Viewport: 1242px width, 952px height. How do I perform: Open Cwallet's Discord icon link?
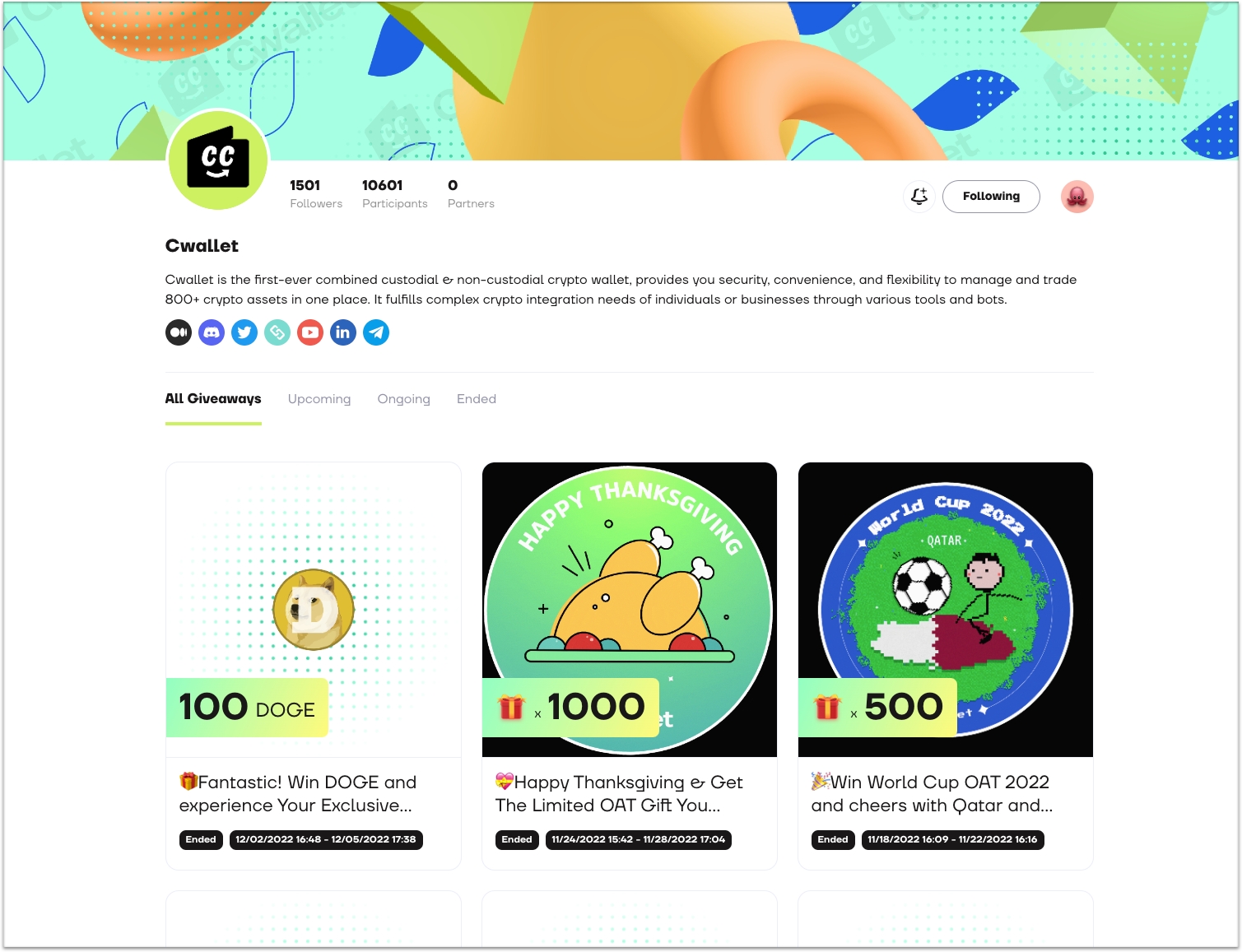tap(212, 332)
